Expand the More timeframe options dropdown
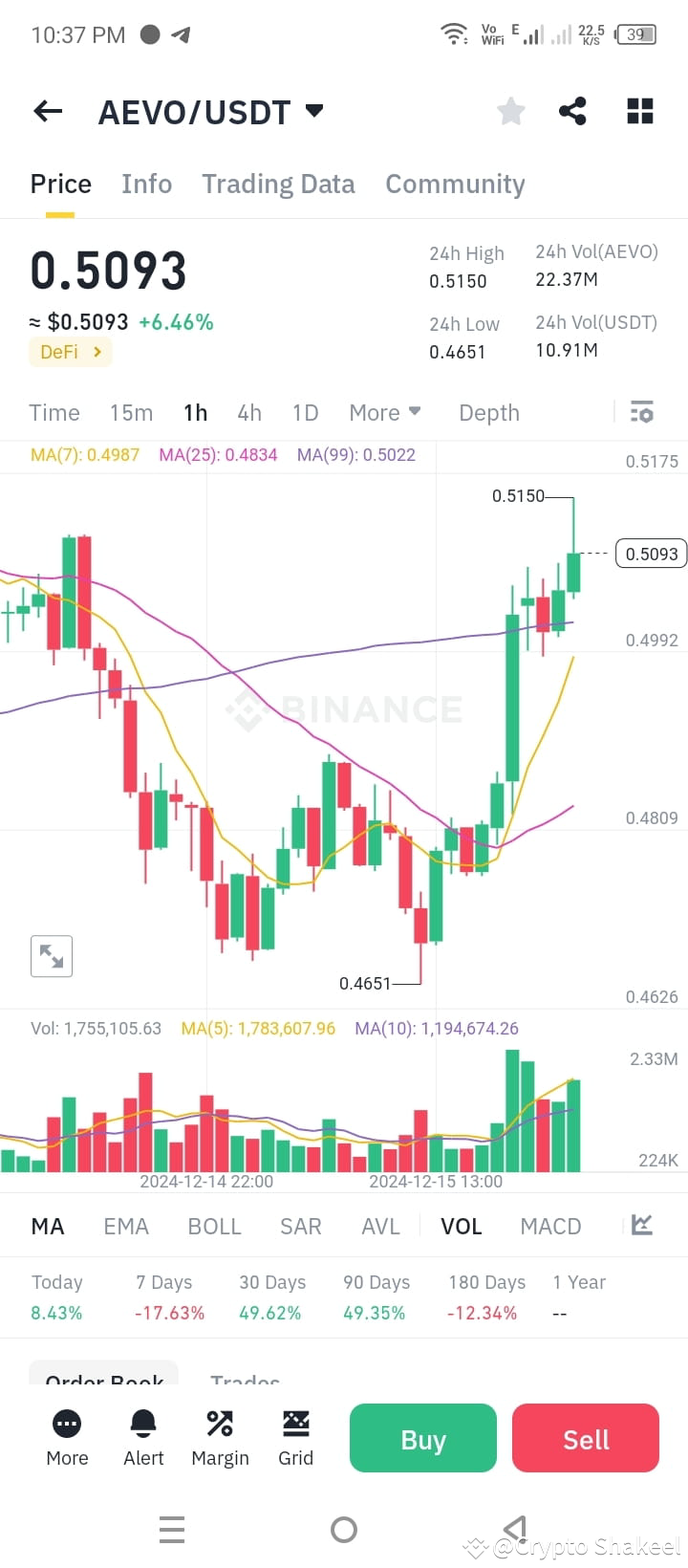688x1568 pixels. pos(384,412)
